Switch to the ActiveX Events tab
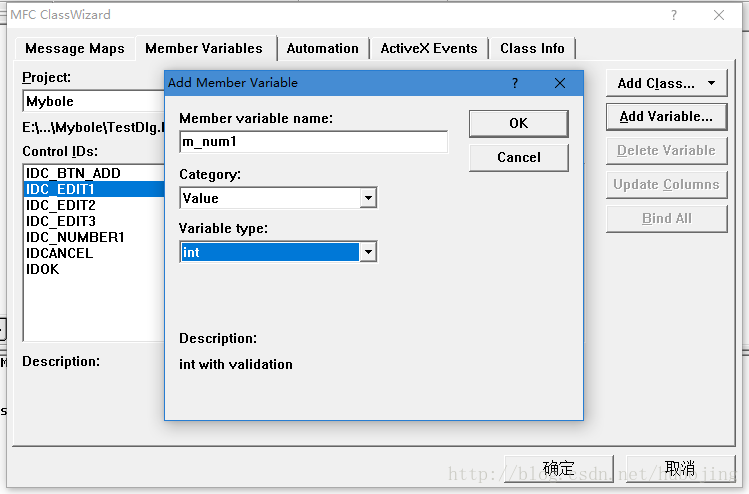This screenshot has width=749, height=494. 429,48
